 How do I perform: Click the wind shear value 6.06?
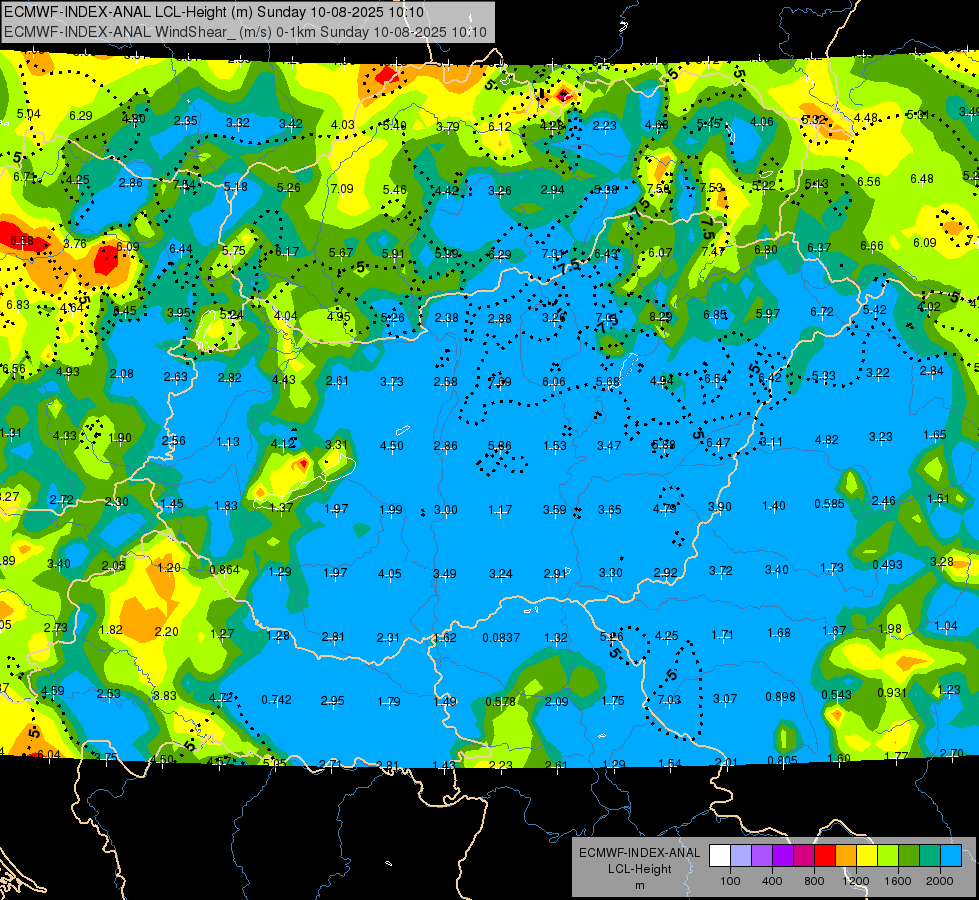click(554, 382)
